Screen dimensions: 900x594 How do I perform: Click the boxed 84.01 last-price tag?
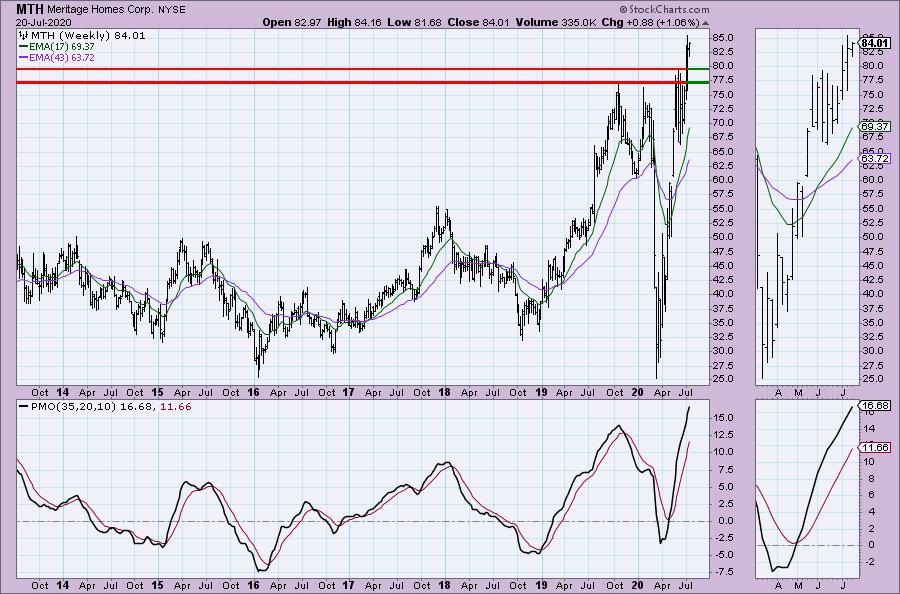875,43
